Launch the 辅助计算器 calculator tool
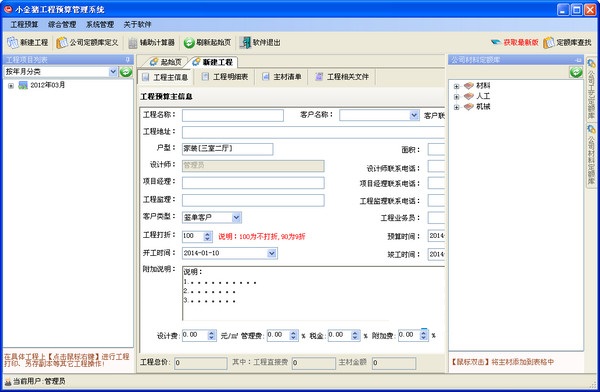 pyautogui.click(x=152, y=42)
